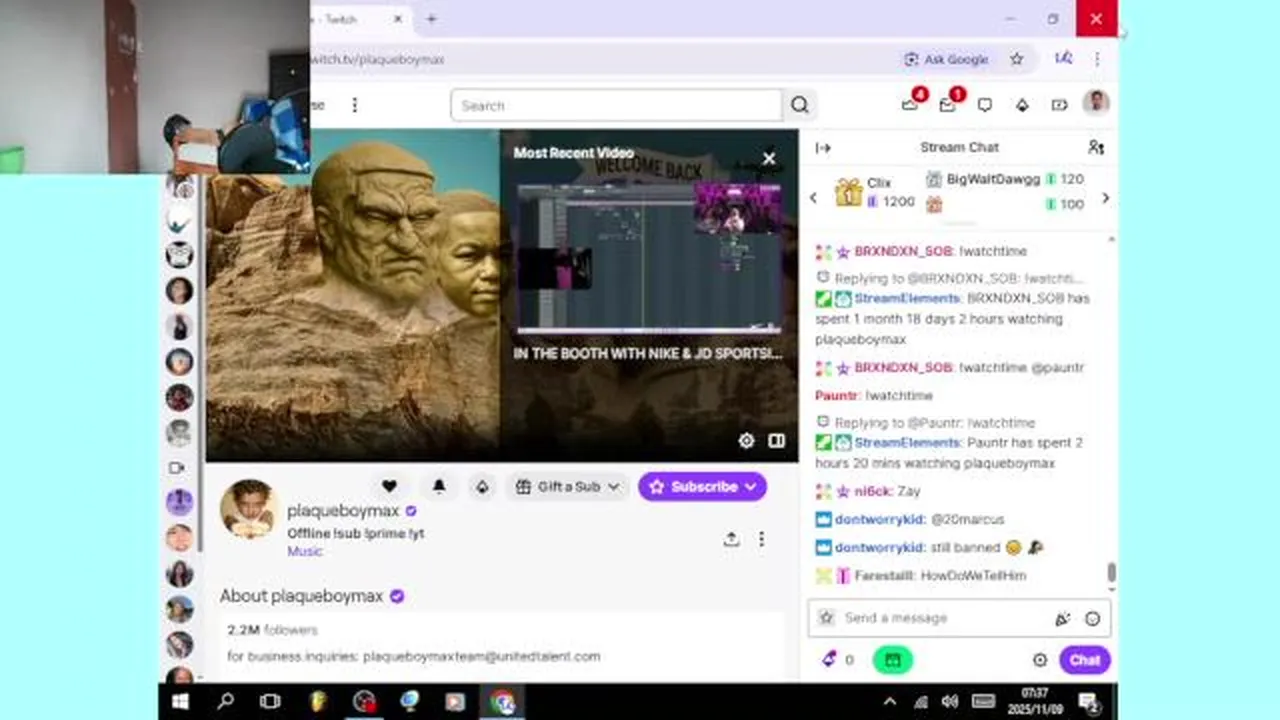1280x720 pixels.
Task: Open Task View on the taskbar
Action: tap(270, 702)
